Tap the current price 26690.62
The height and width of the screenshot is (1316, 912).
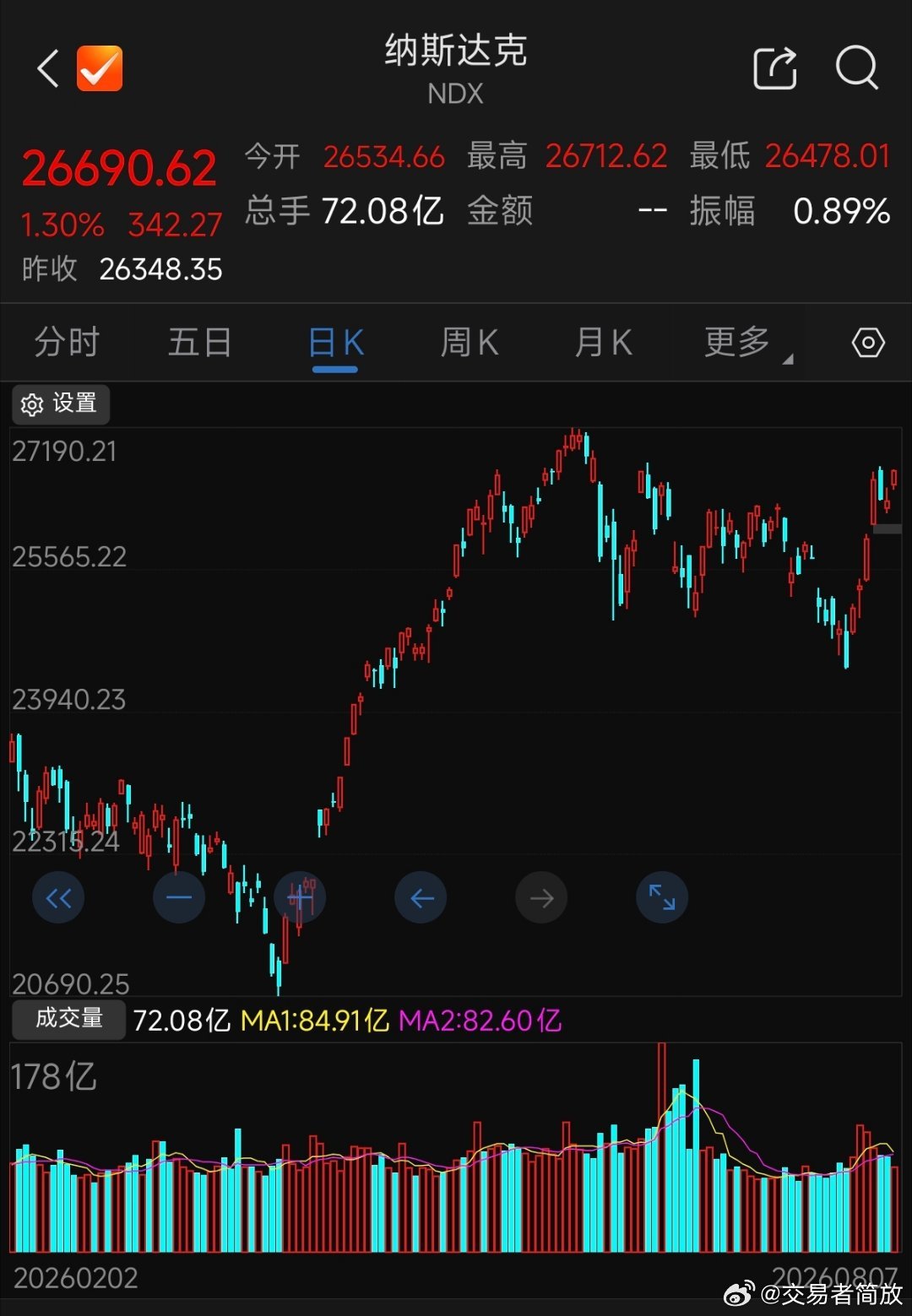(x=119, y=168)
